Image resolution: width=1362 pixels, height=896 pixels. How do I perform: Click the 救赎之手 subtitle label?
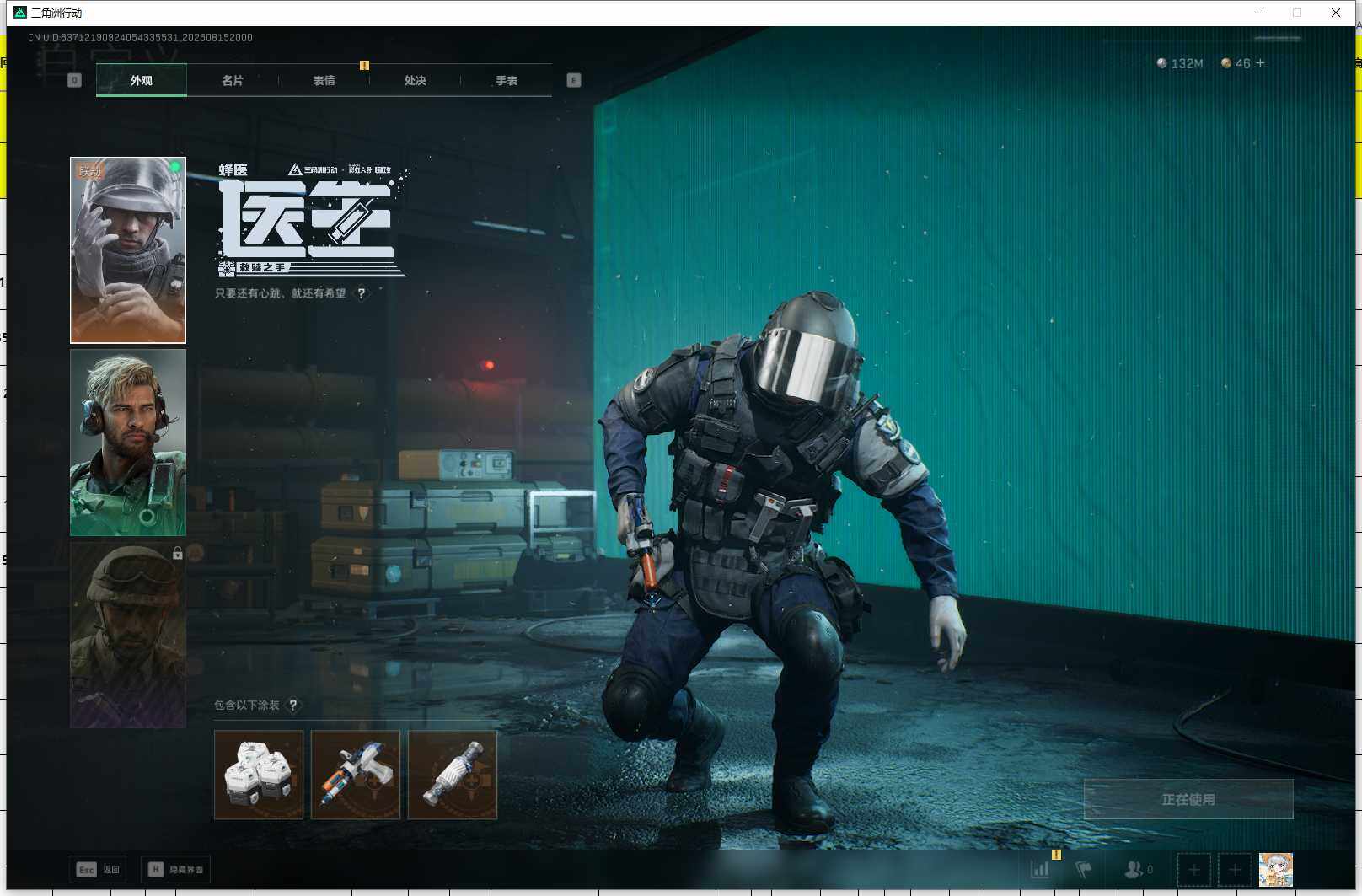tap(262, 267)
